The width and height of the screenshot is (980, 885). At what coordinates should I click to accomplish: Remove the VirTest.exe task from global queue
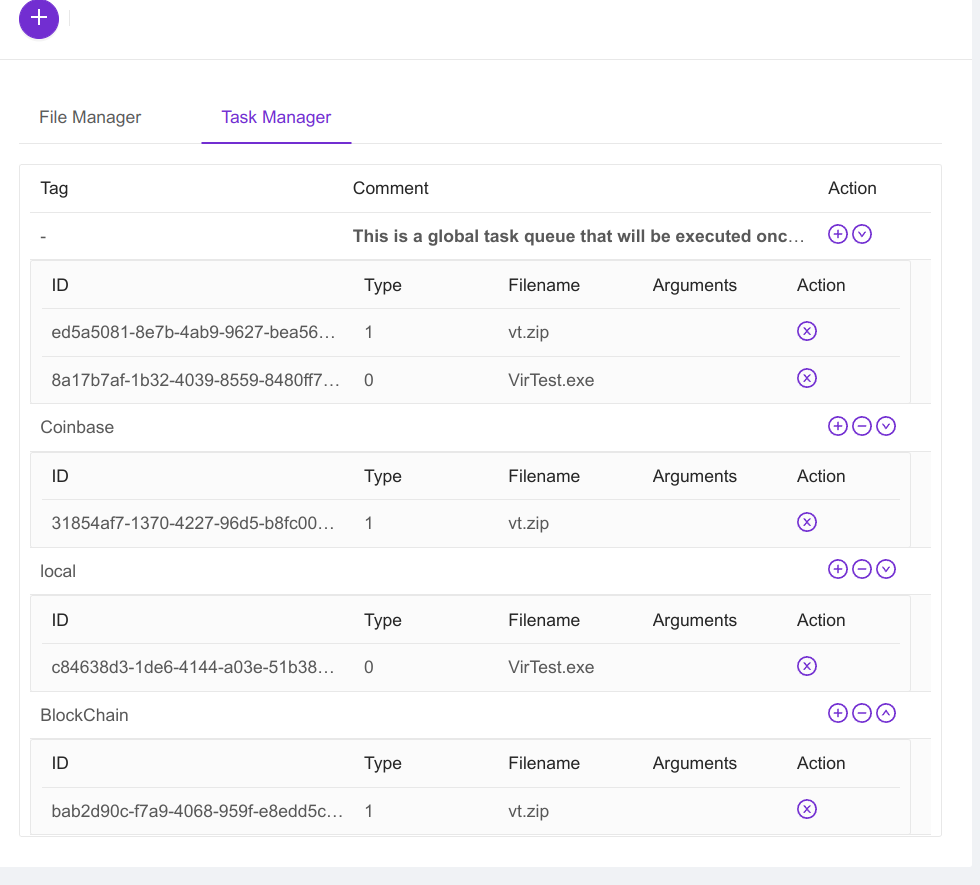click(807, 378)
